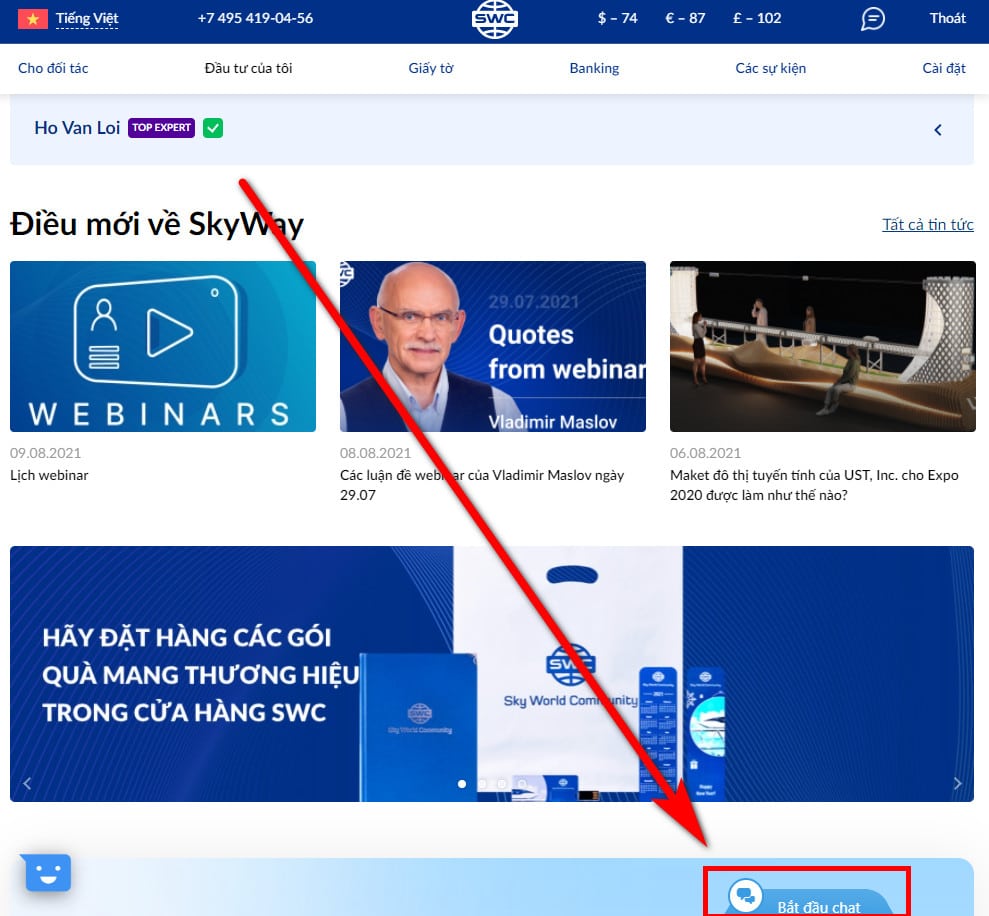Open the Các sự kiện menu
The image size is (989, 916).
[x=771, y=68]
